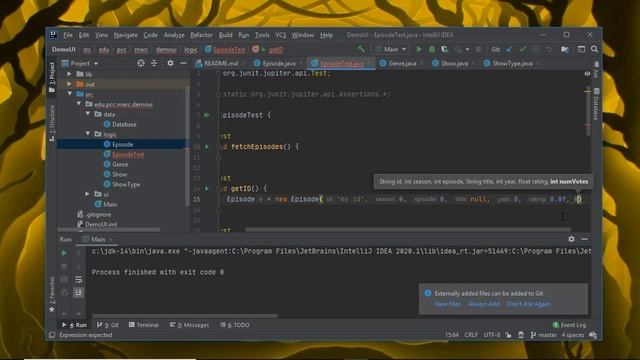Click the Git commit checkmark icon
The width and height of the screenshot is (640, 360).
pos(522,49)
